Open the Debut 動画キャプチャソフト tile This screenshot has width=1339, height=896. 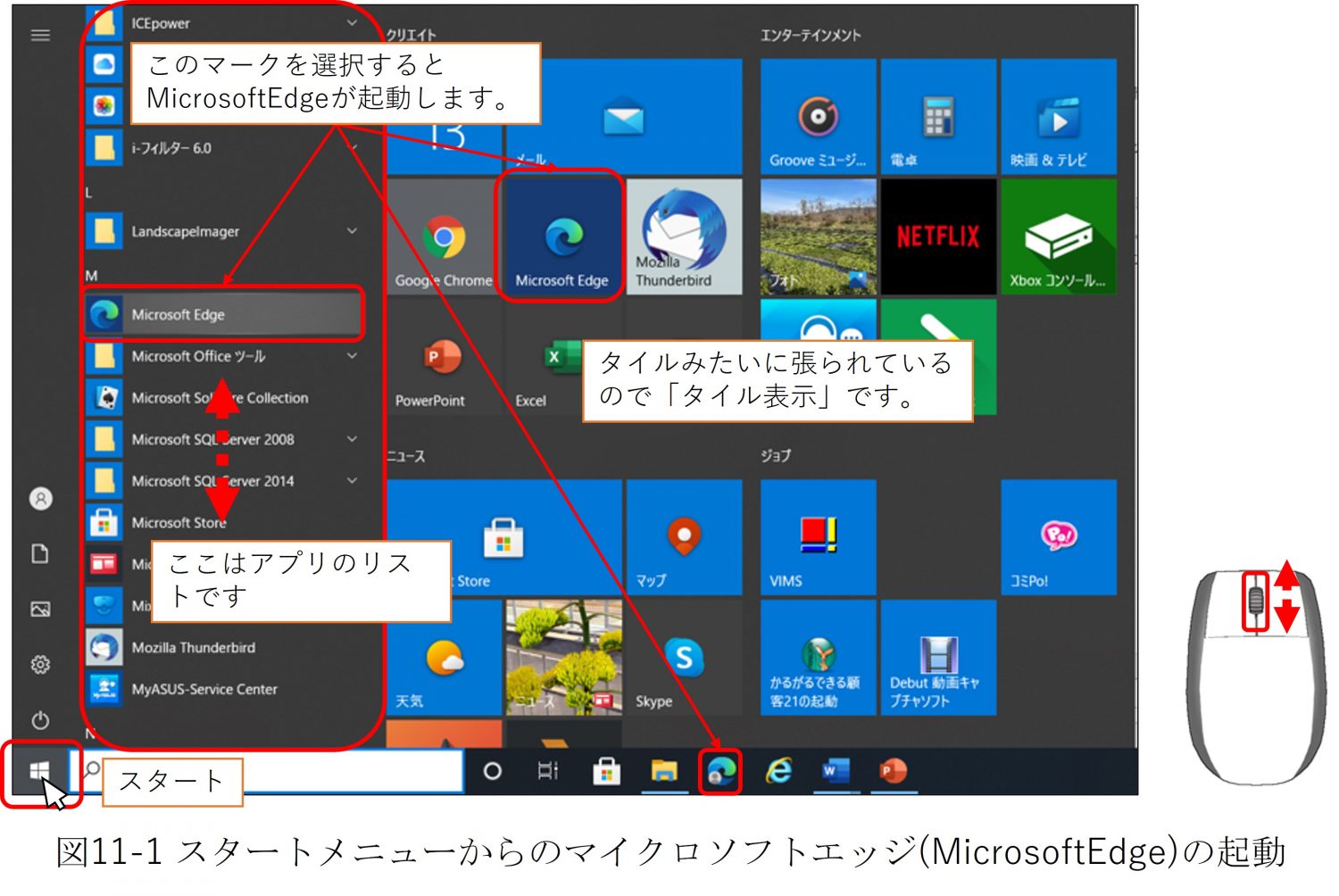(x=938, y=658)
